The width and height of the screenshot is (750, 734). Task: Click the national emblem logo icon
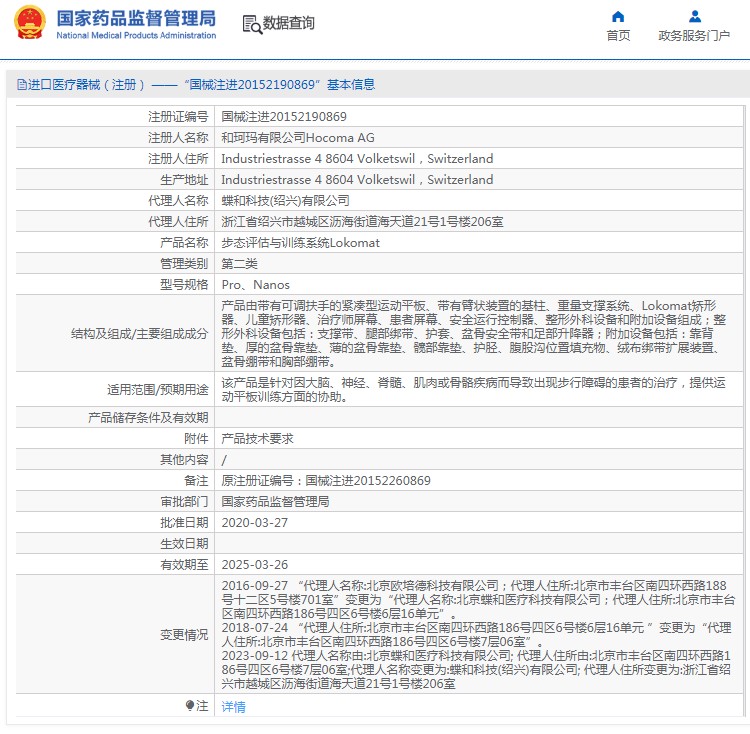pyautogui.click(x=30, y=22)
